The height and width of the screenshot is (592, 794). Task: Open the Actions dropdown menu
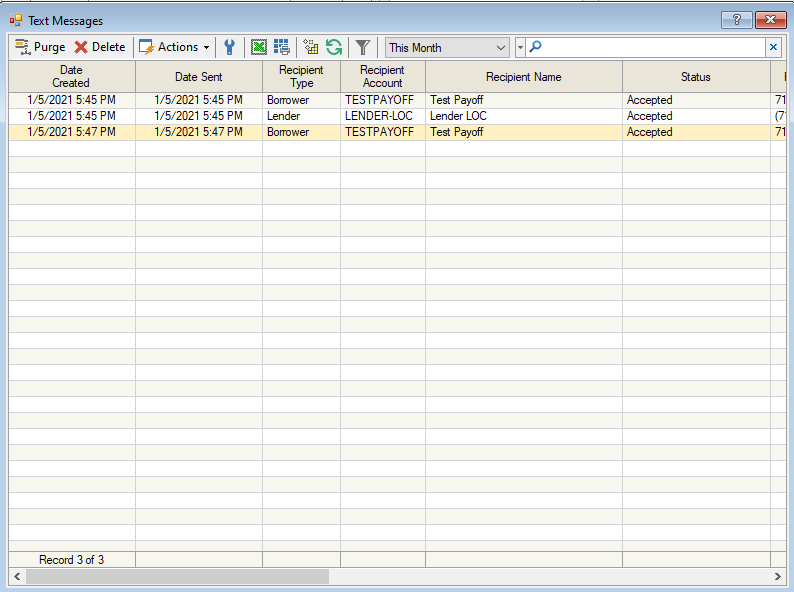pos(174,47)
